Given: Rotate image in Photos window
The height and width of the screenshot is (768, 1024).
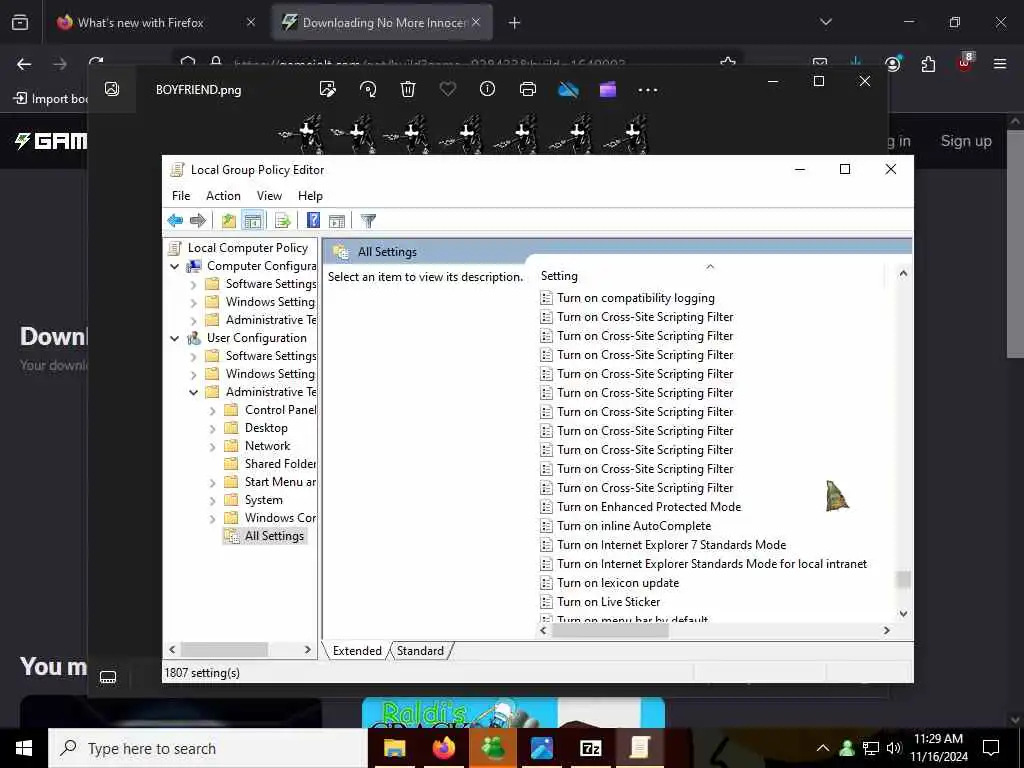Looking at the screenshot, I should pos(368,89).
